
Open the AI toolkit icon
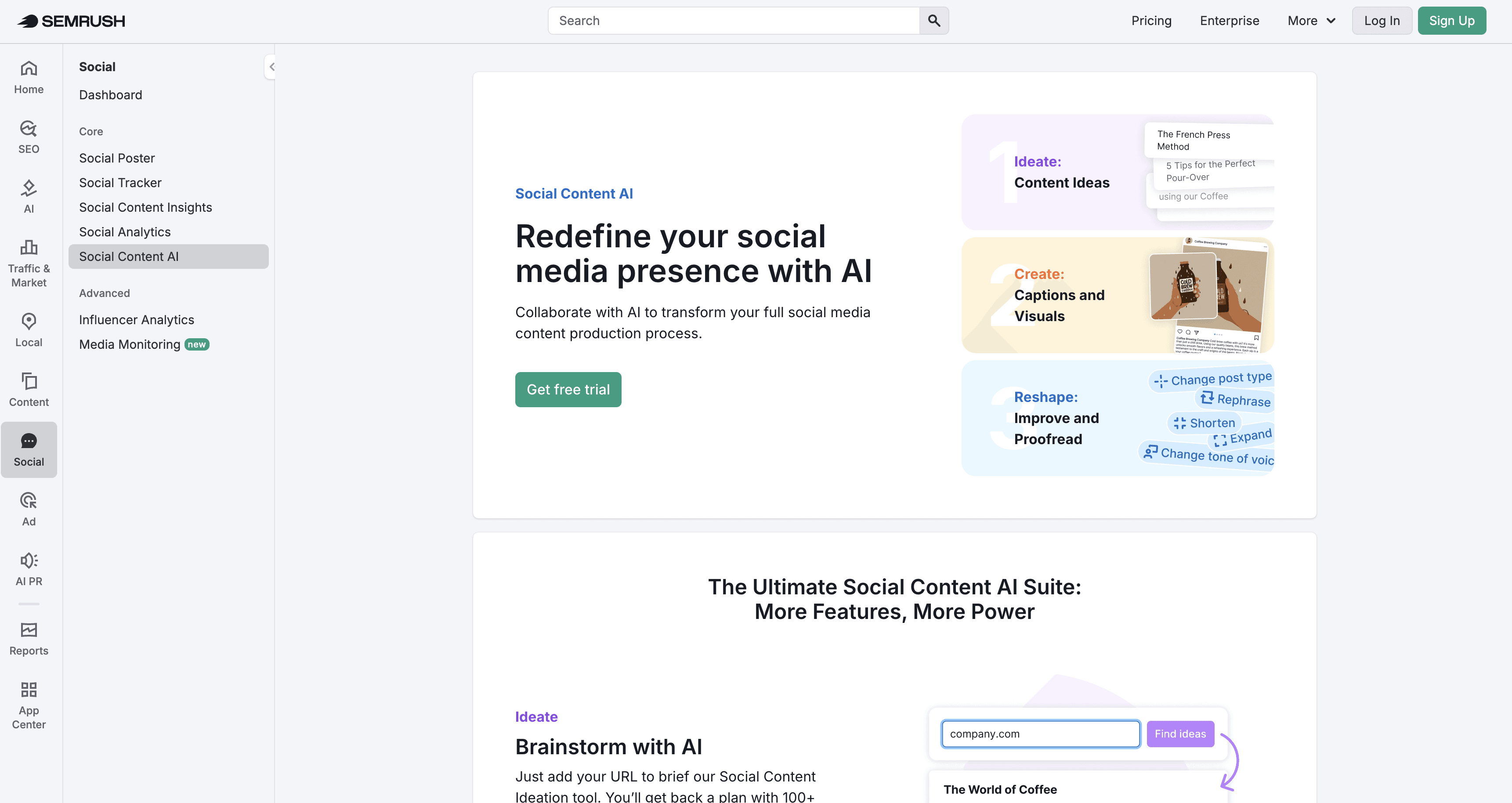pos(29,195)
